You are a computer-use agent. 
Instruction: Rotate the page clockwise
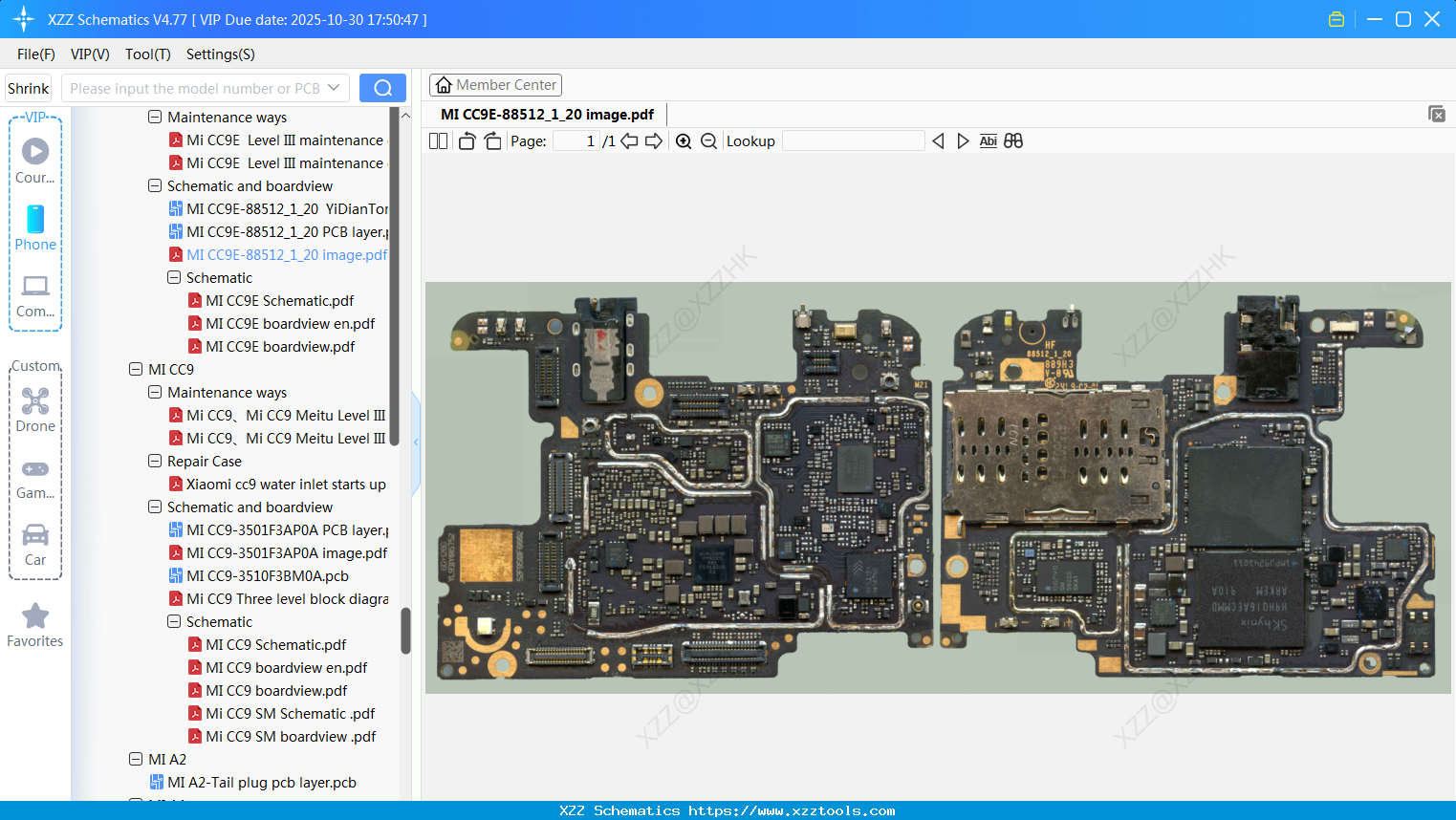492,141
